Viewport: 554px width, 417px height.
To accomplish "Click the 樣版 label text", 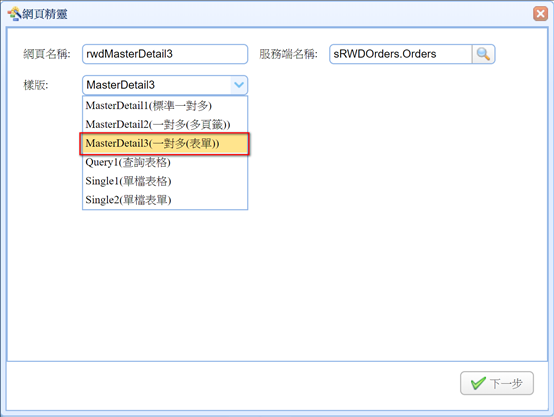I will tap(36, 85).
